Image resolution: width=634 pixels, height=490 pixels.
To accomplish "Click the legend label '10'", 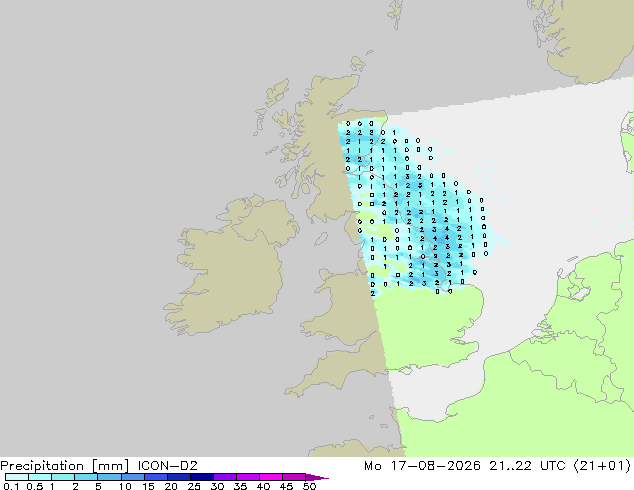I will click(125, 486).
